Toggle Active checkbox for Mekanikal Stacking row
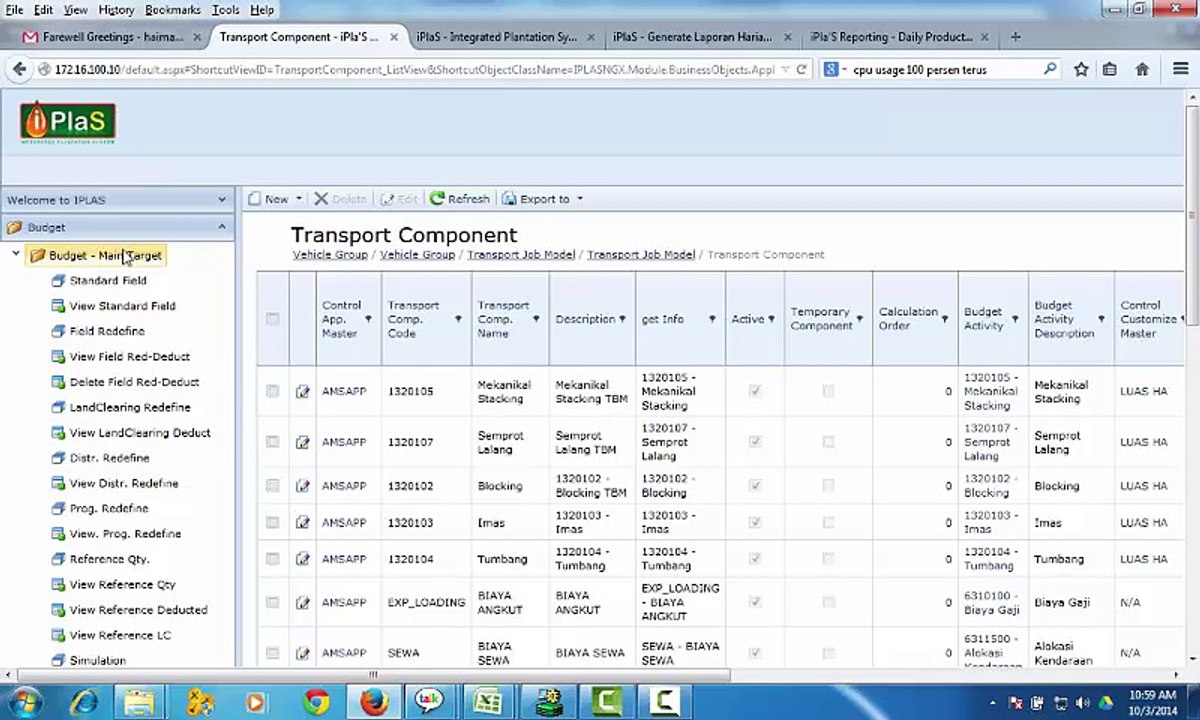Viewport: 1200px width, 720px height. 755,391
